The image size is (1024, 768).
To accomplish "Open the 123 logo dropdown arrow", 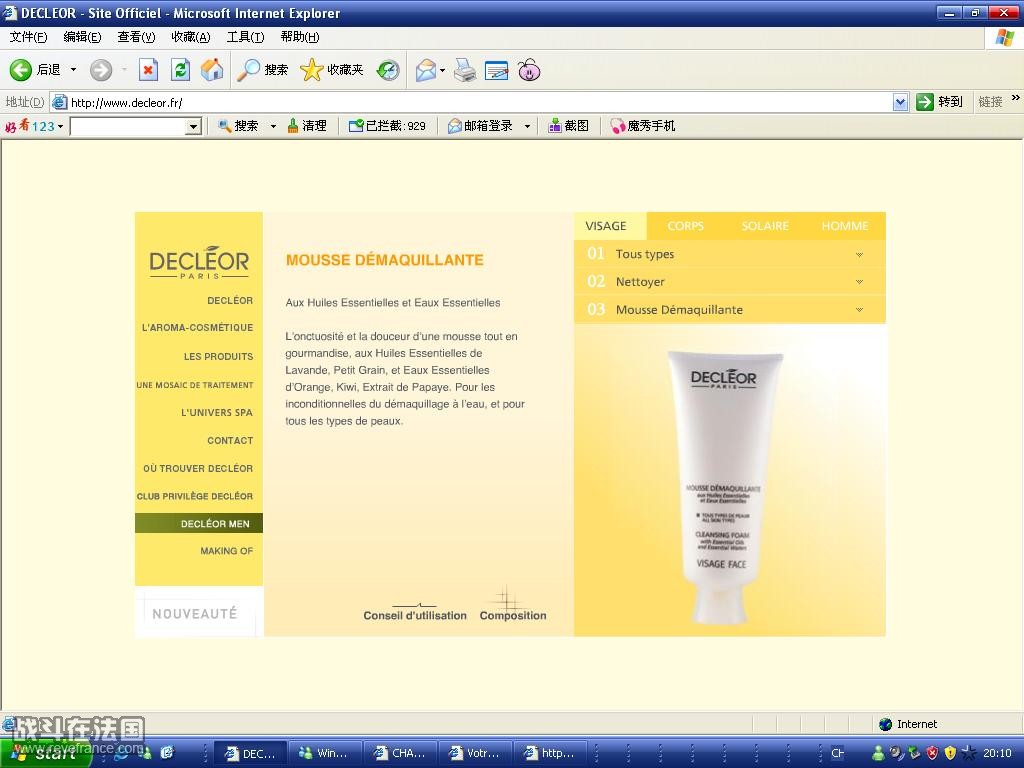I will coord(60,126).
